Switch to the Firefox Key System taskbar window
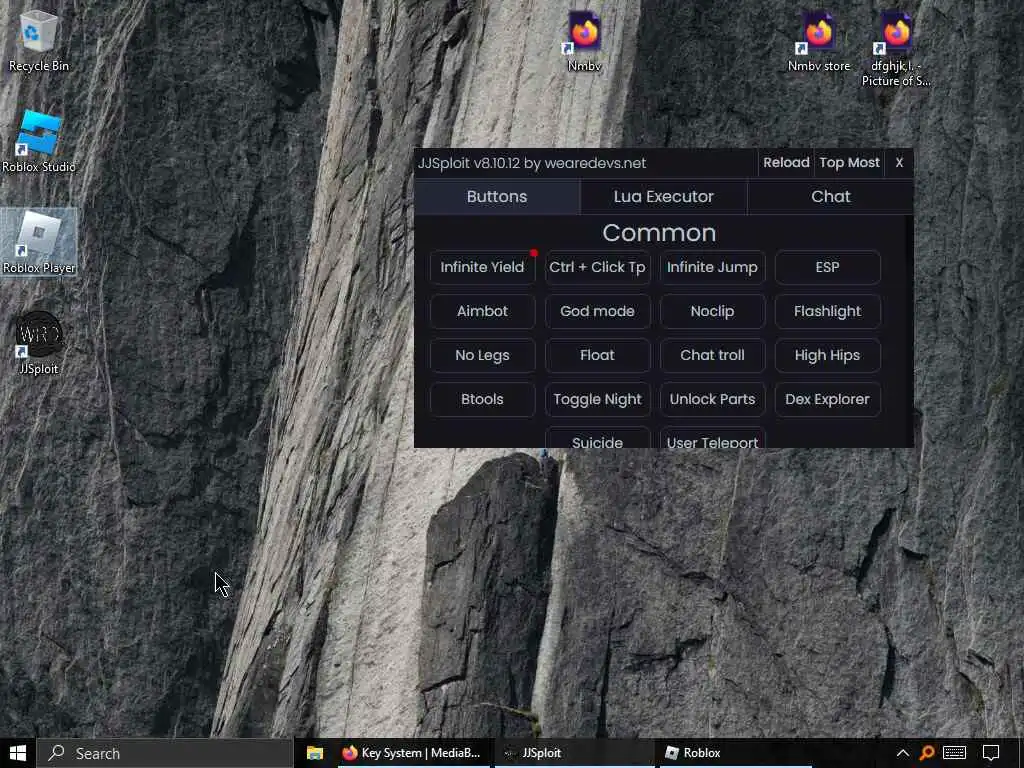 click(x=412, y=753)
